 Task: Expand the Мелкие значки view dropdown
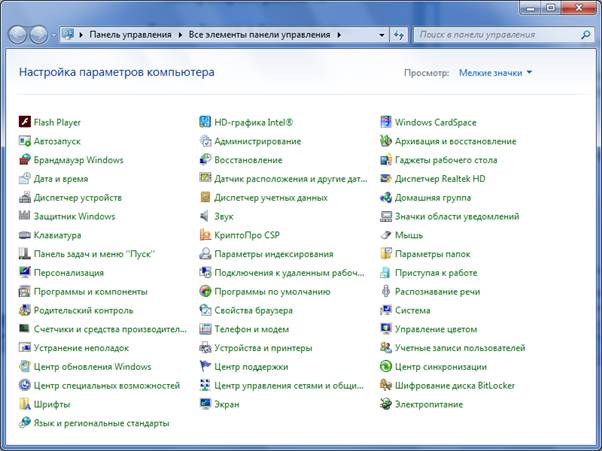tap(496, 73)
